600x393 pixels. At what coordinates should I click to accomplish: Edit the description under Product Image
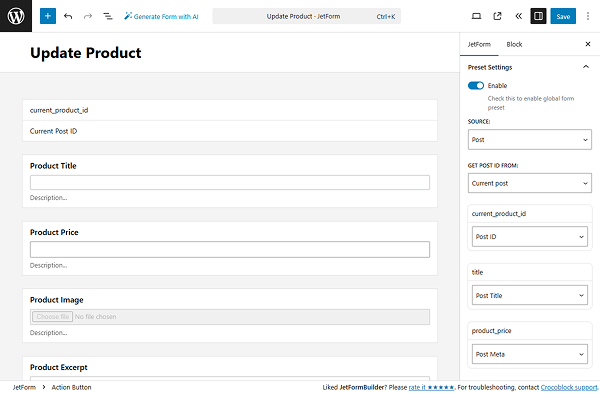click(x=48, y=333)
